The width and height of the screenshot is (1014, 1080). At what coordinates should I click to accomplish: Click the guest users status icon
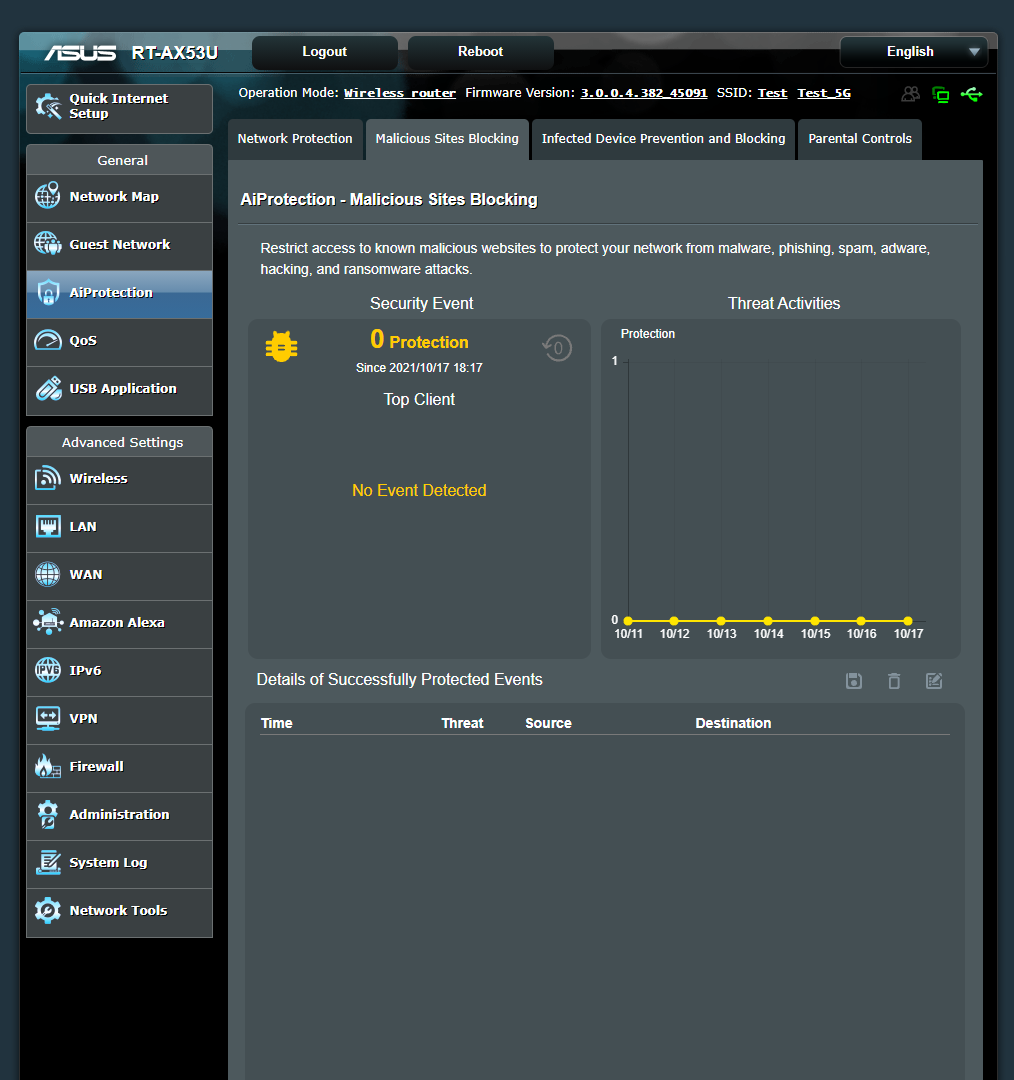(911, 94)
